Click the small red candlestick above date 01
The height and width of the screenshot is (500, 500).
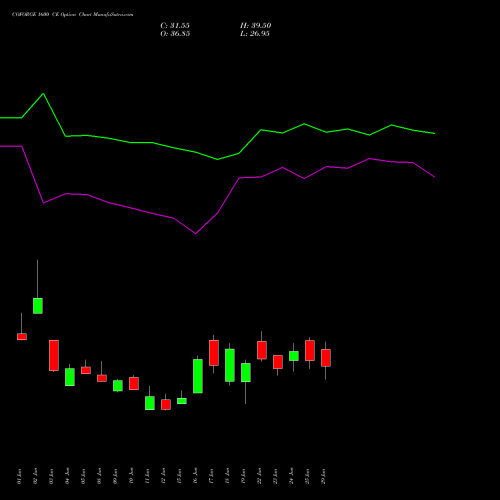[x=22, y=337]
